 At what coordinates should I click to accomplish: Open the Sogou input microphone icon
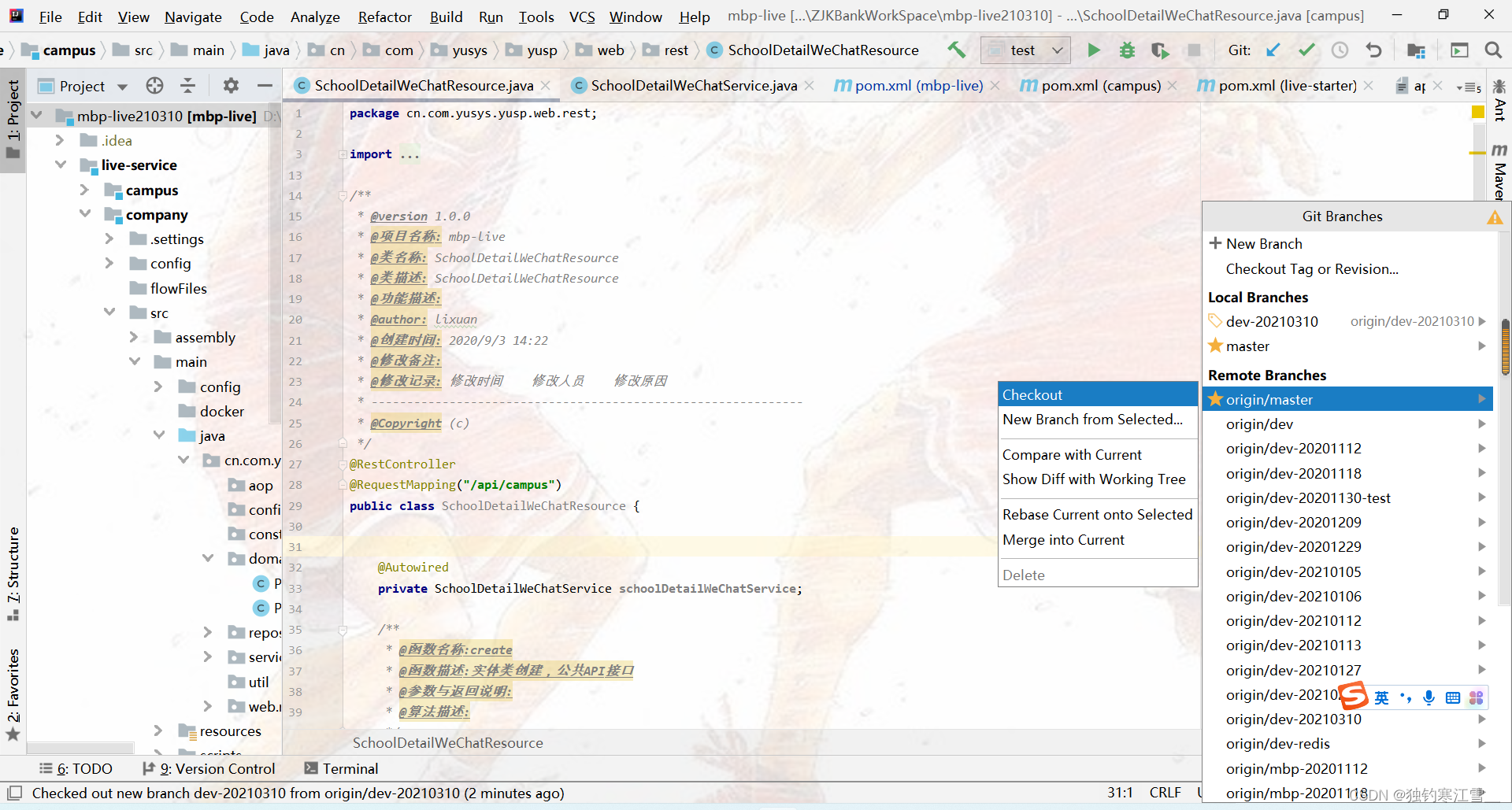1429,697
